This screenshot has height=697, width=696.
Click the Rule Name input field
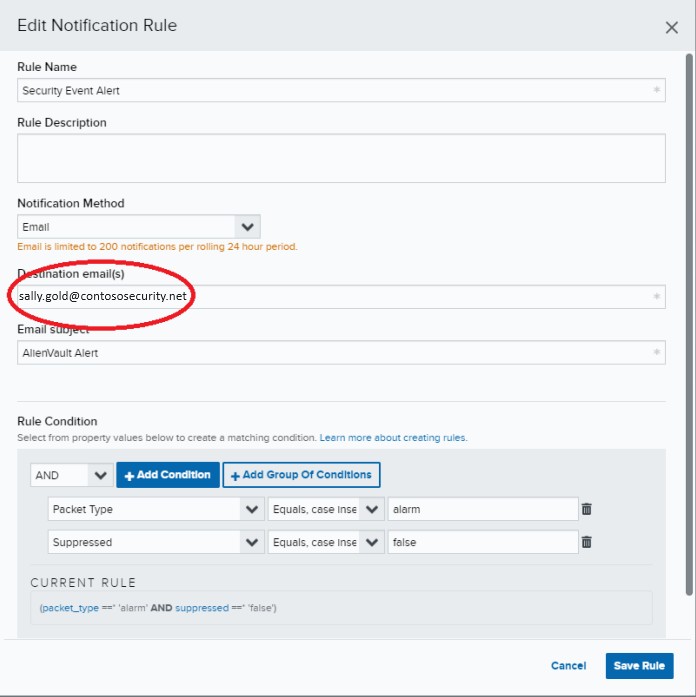click(x=341, y=90)
